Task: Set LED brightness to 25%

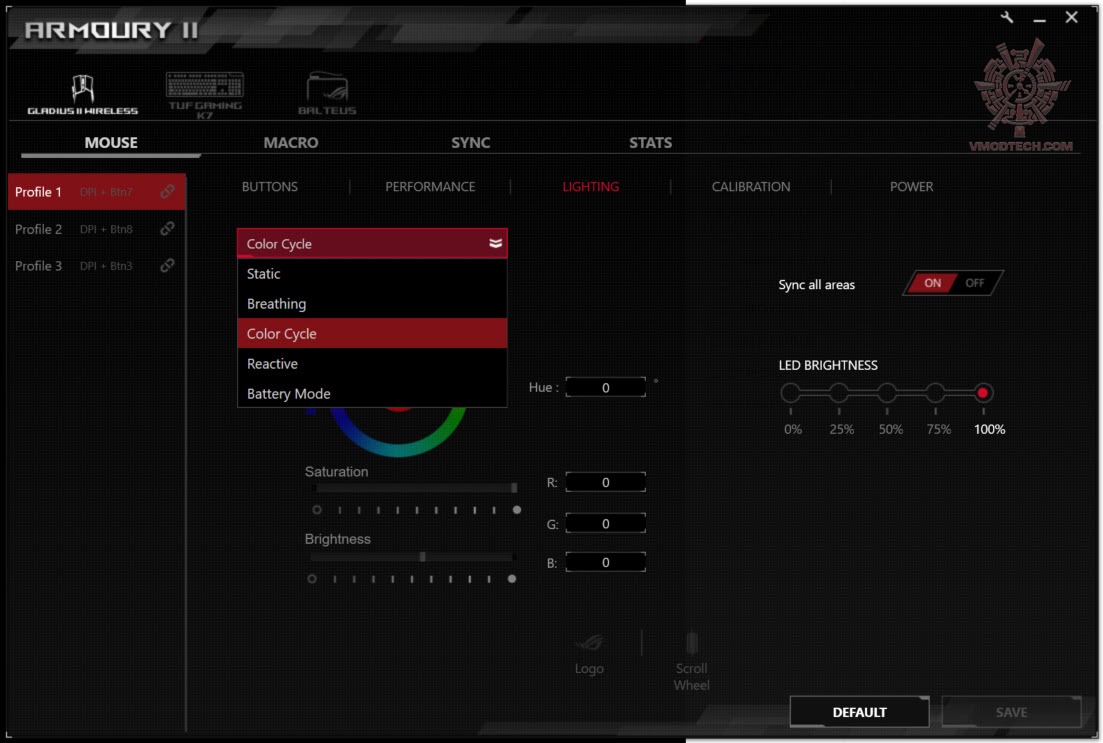Action: 839,393
